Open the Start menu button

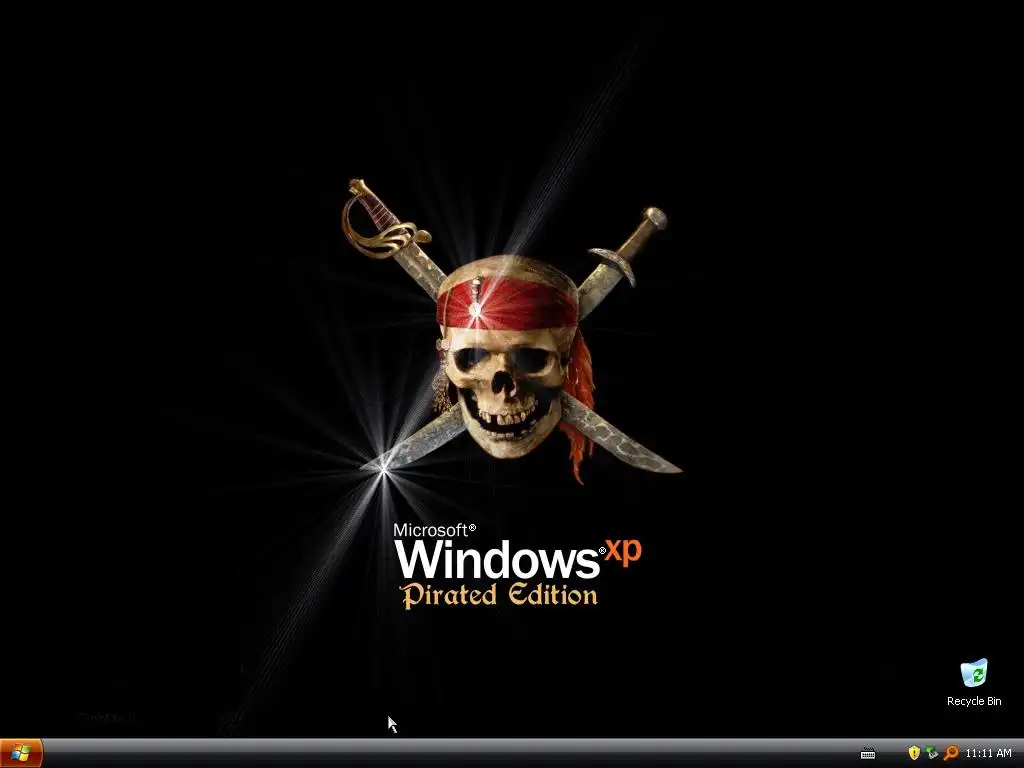21,753
